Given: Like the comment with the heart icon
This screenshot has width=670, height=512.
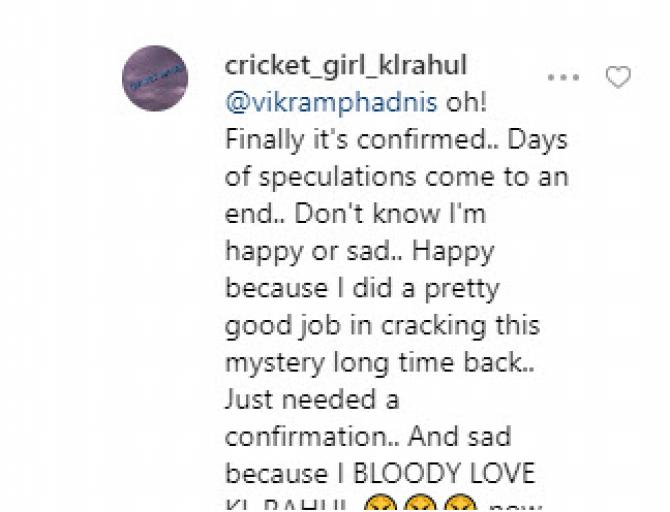Looking at the screenshot, I should point(618,77).
